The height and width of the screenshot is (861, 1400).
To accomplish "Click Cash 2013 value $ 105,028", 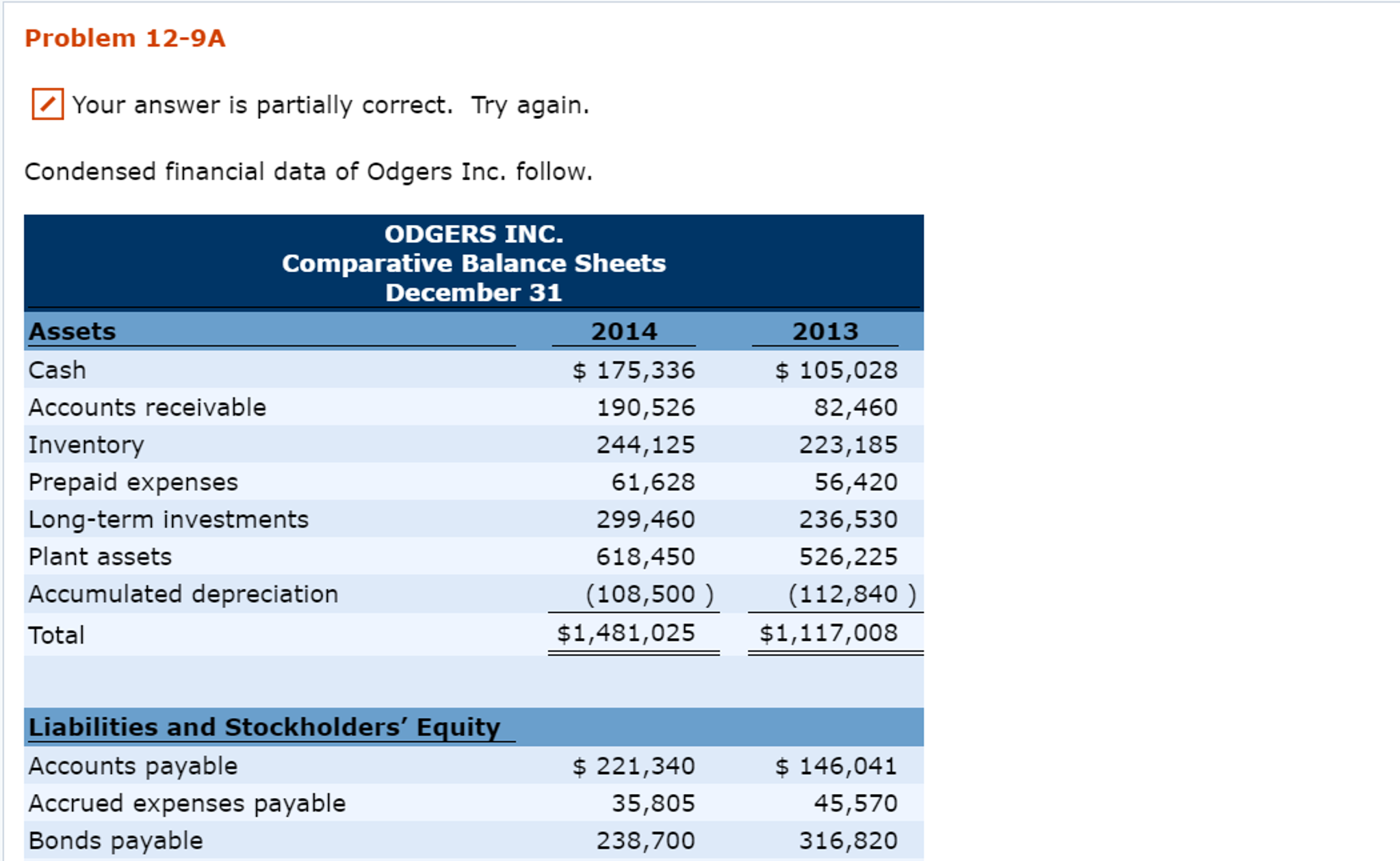I will (836, 370).
